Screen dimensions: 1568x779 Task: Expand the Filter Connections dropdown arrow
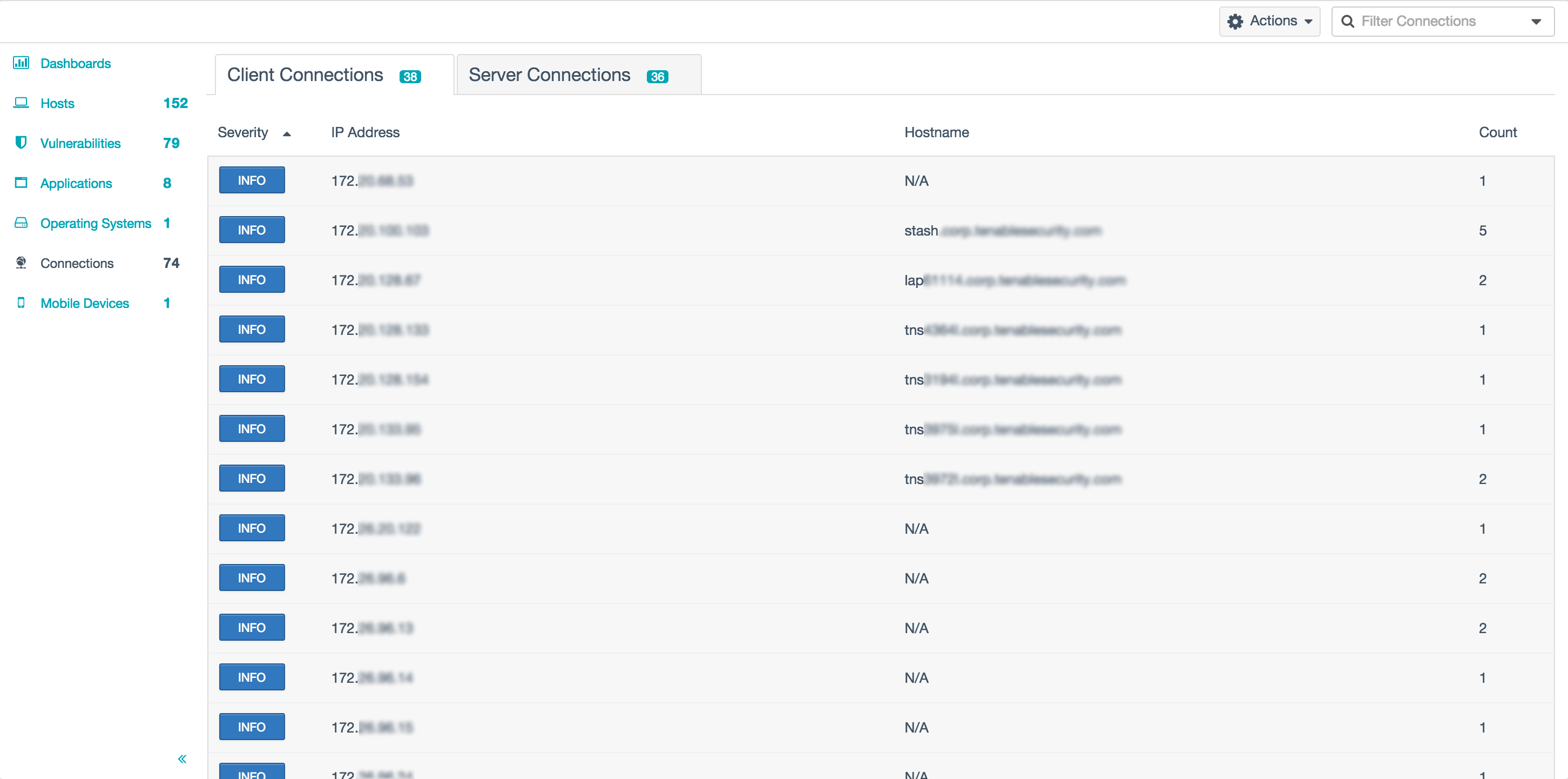pyautogui.click(x=1536, y=21)
